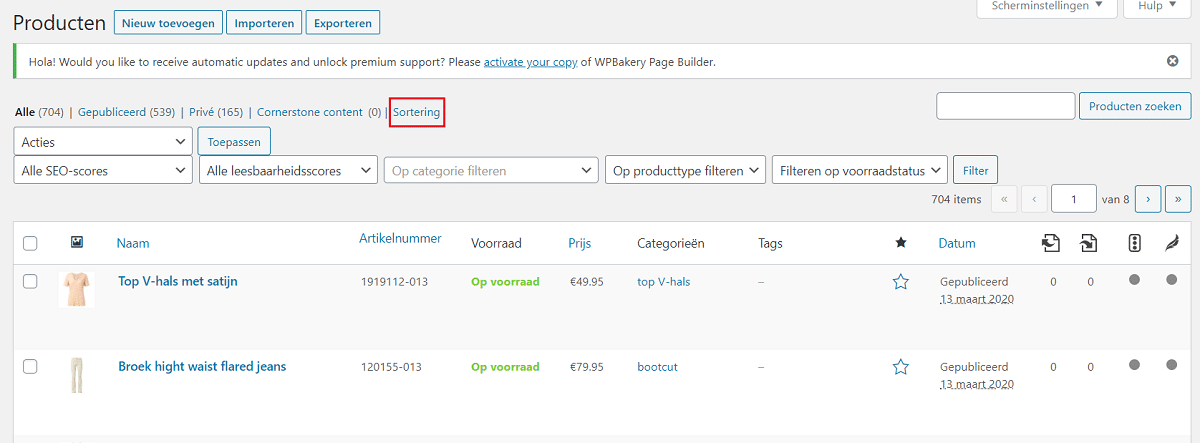Click the thumbnail image column header icon
This screenshot has width=1200, height=443.
(77, 242)
